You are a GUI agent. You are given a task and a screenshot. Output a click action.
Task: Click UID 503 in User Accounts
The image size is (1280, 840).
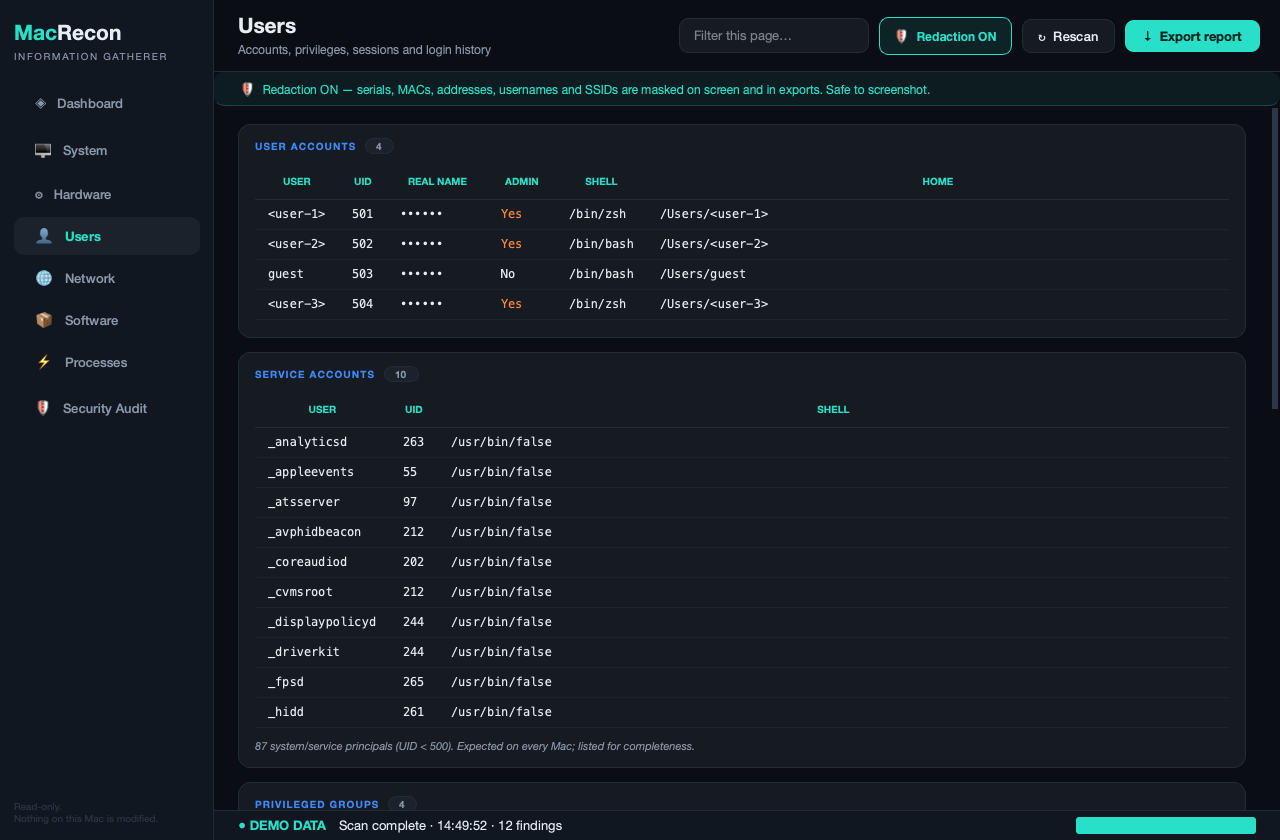coord(362,274)
